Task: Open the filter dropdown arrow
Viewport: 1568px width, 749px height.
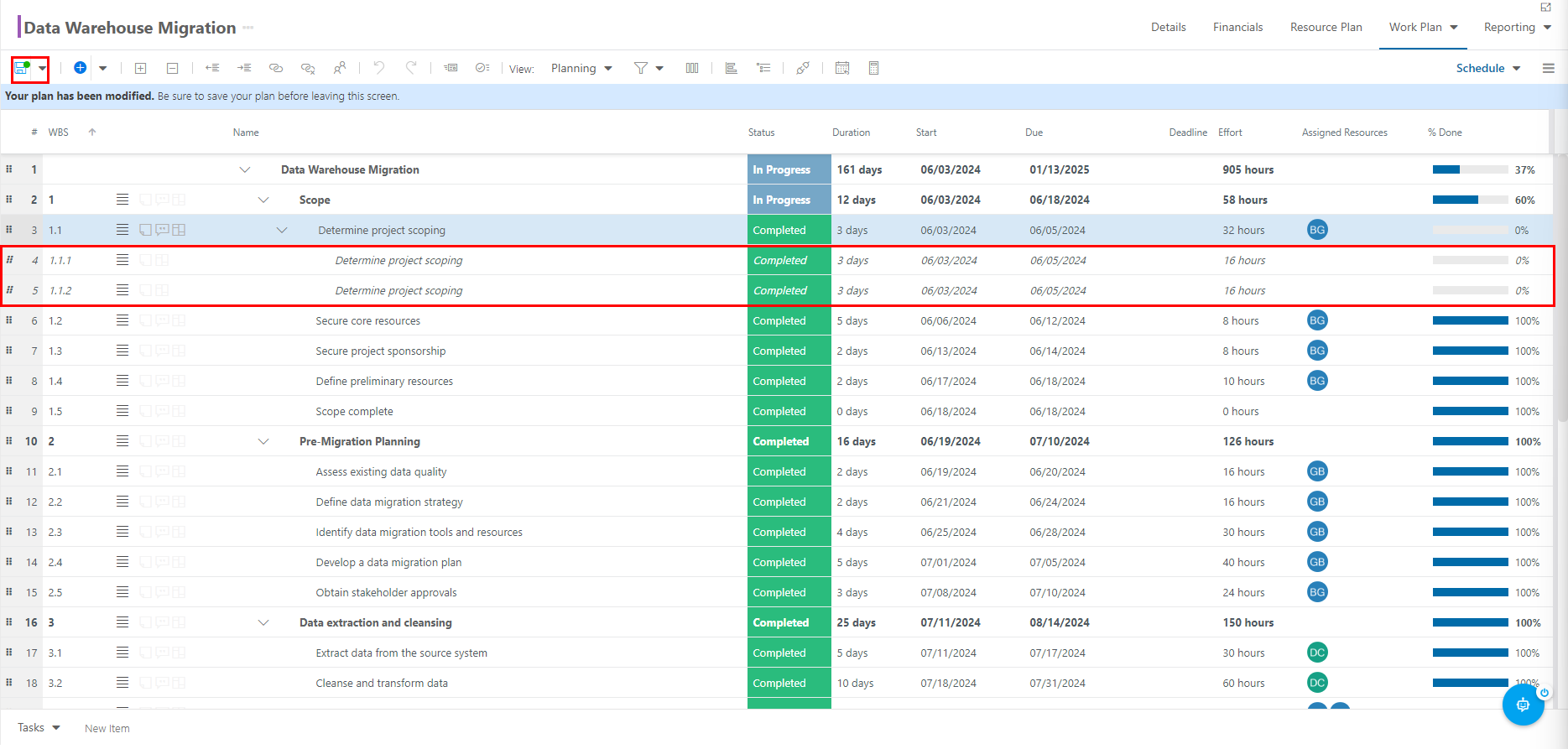Action: pos(659,68)
